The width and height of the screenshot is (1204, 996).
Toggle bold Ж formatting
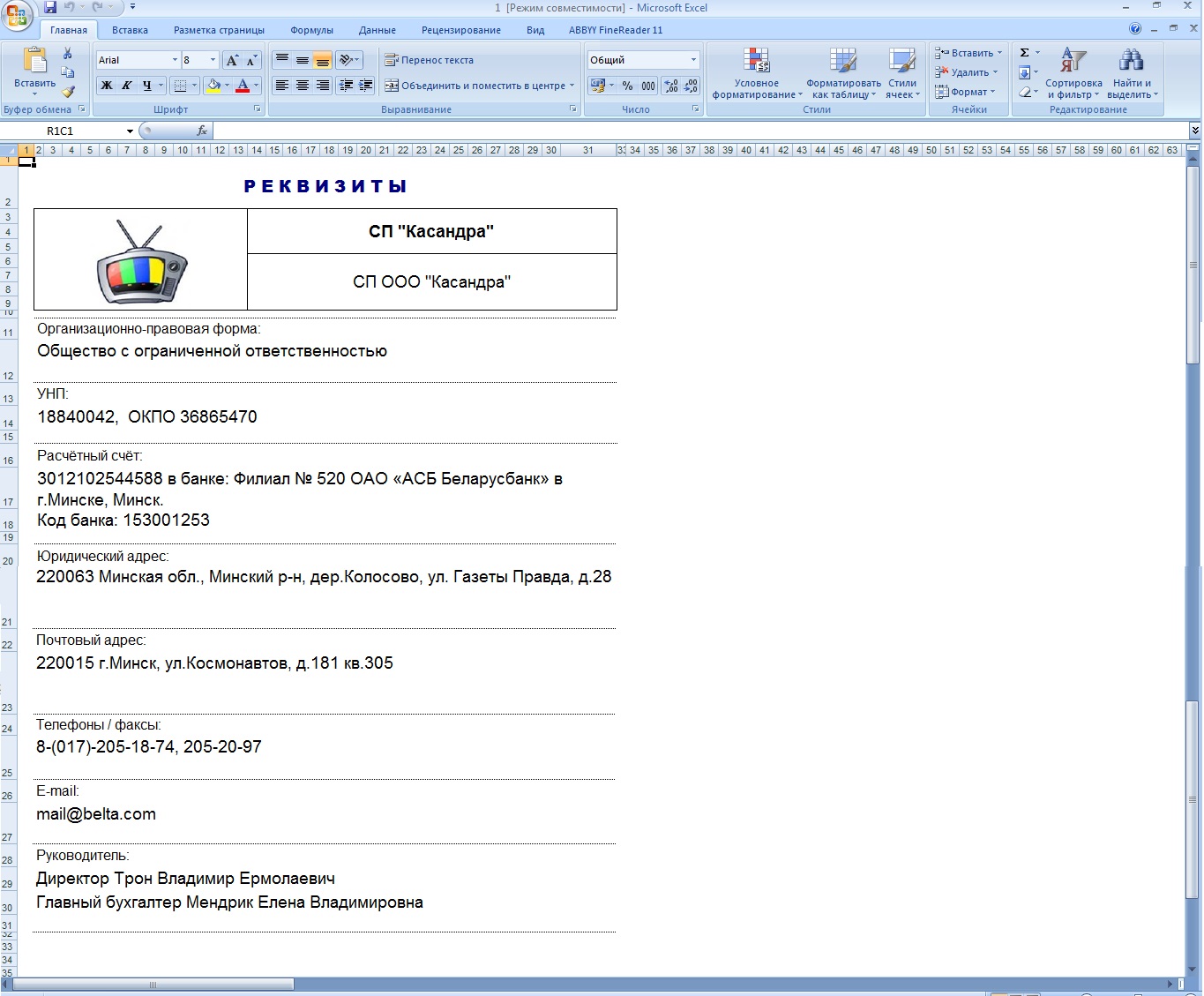[107, 86]
